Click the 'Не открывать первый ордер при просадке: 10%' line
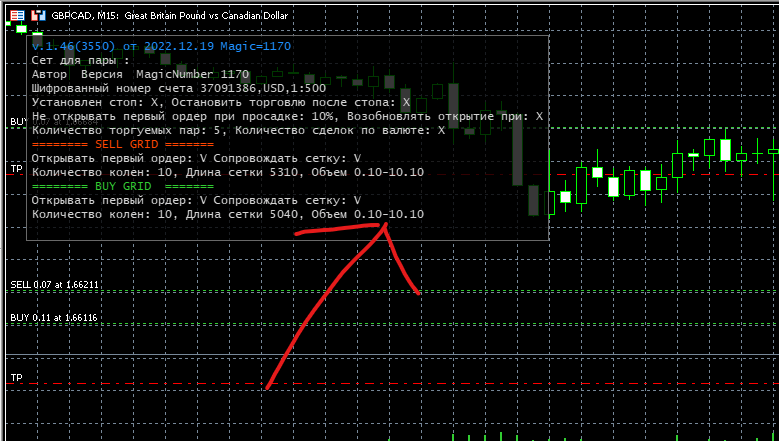The image size is (779, 441). tap(288, 116)
